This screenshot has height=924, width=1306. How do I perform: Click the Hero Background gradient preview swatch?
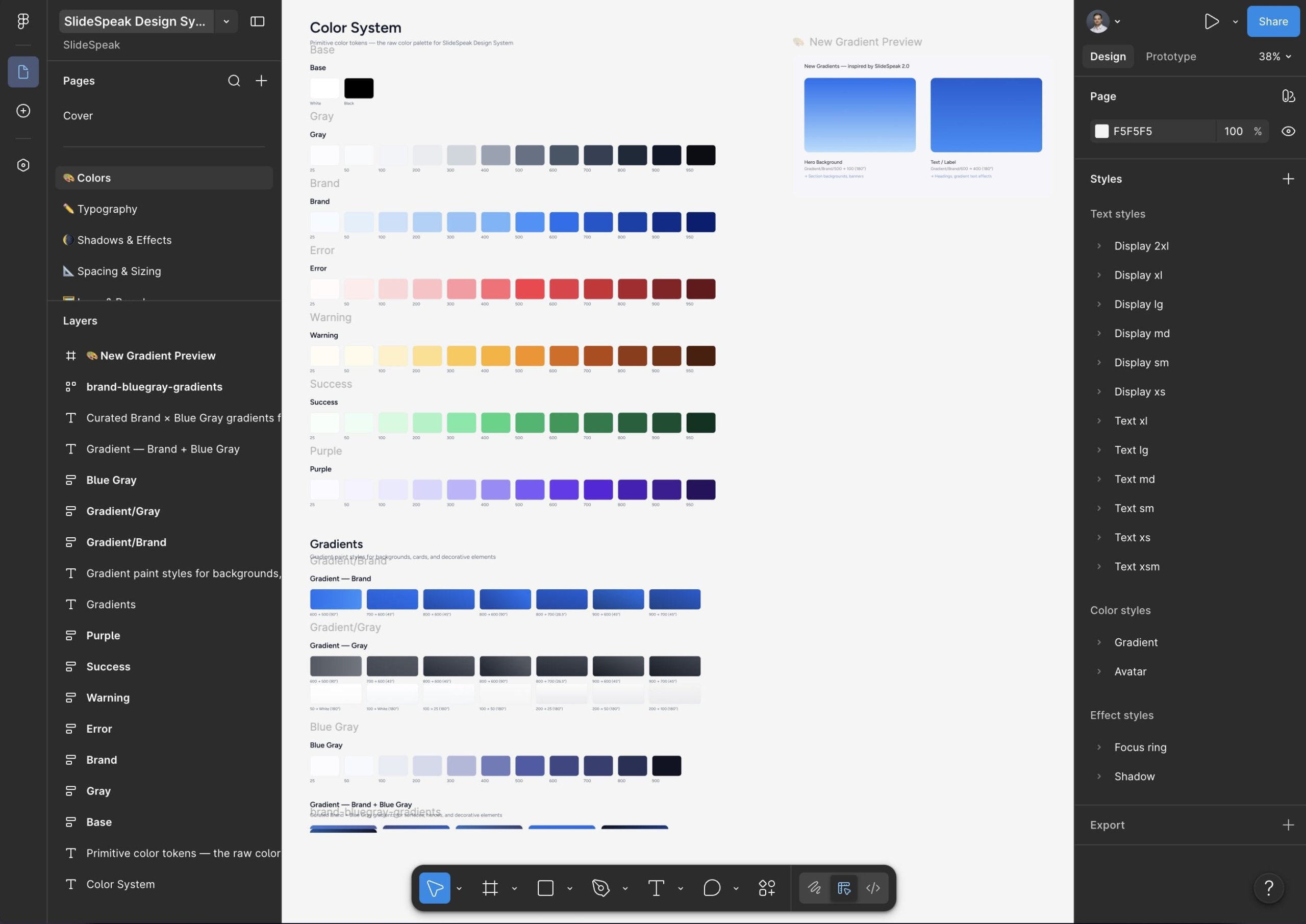pos(860,115)
